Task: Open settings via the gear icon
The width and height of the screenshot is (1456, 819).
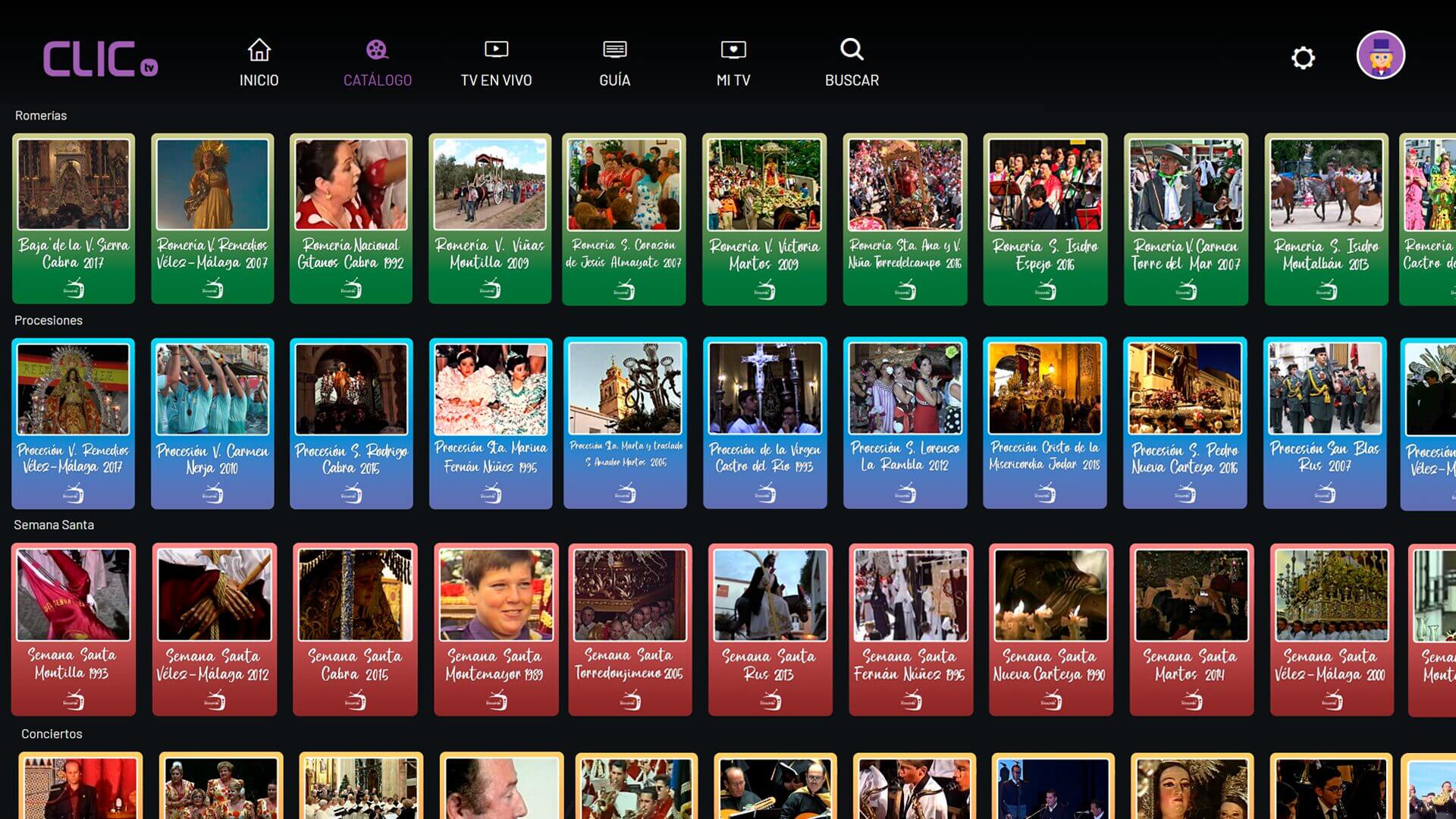Action: [x=1303, y=58]
